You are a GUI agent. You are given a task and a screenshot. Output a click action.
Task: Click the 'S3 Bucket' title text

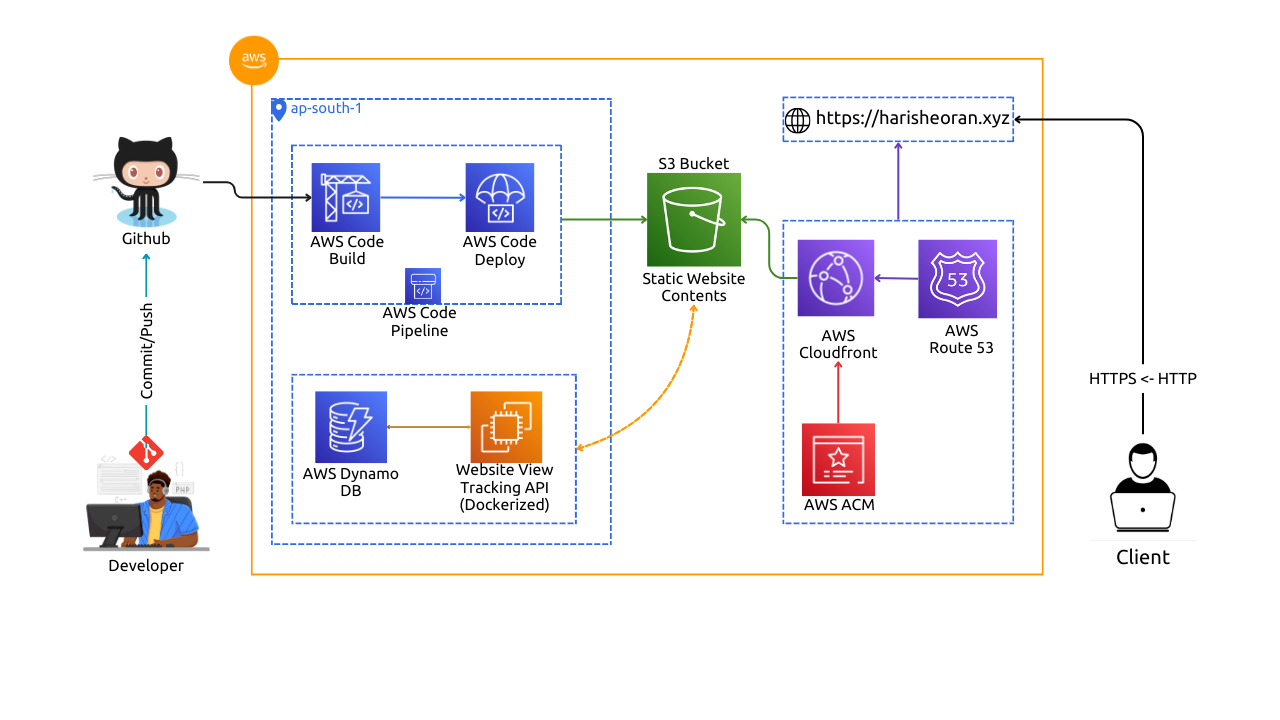694,163
